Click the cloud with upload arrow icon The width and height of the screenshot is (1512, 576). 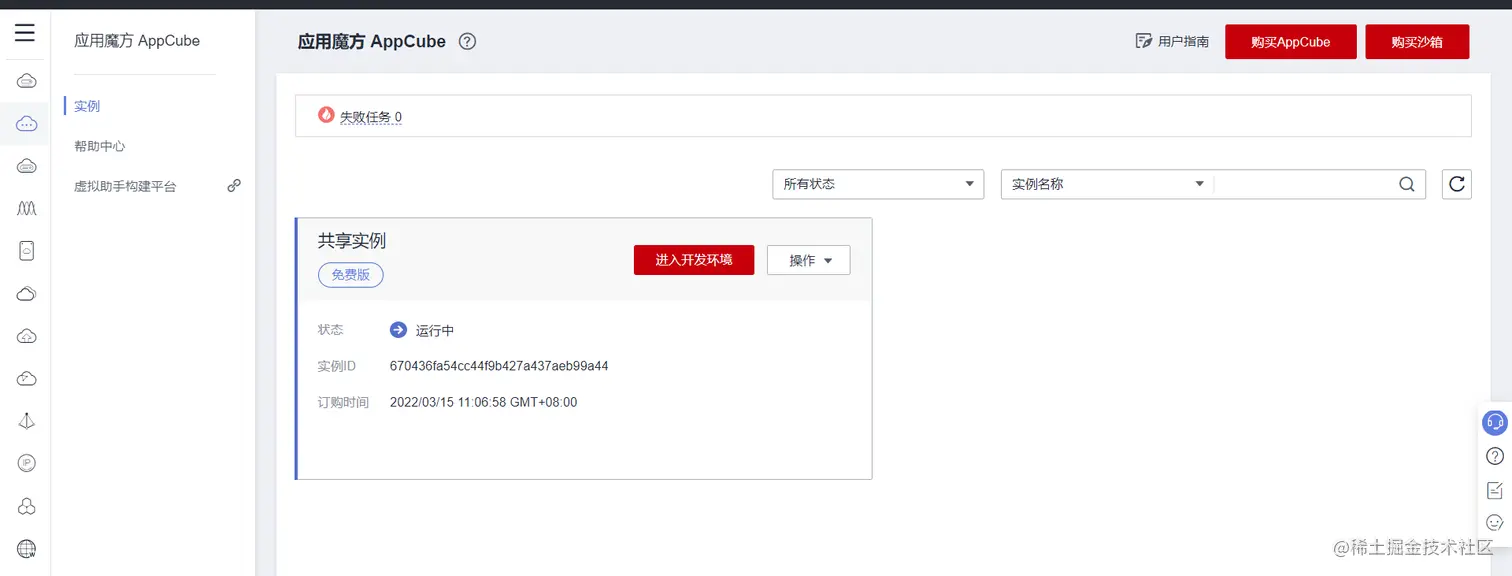tap(27, 336)
